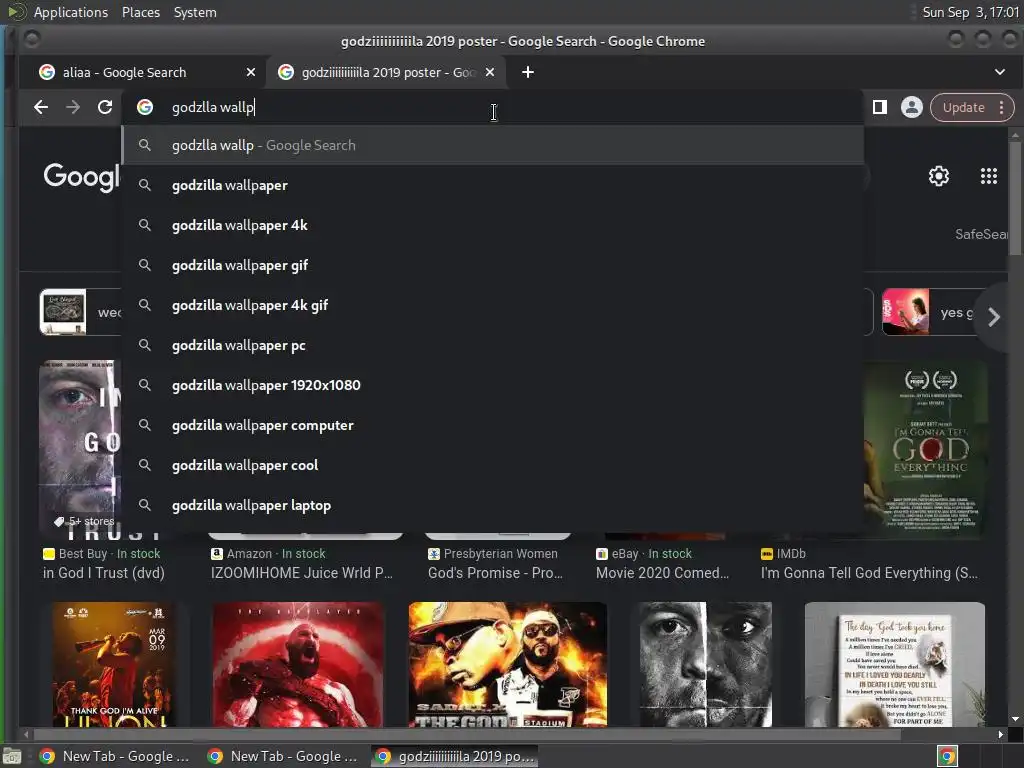Open the System menu
This screenshot has height=768, width=1024.
(195, 12)
